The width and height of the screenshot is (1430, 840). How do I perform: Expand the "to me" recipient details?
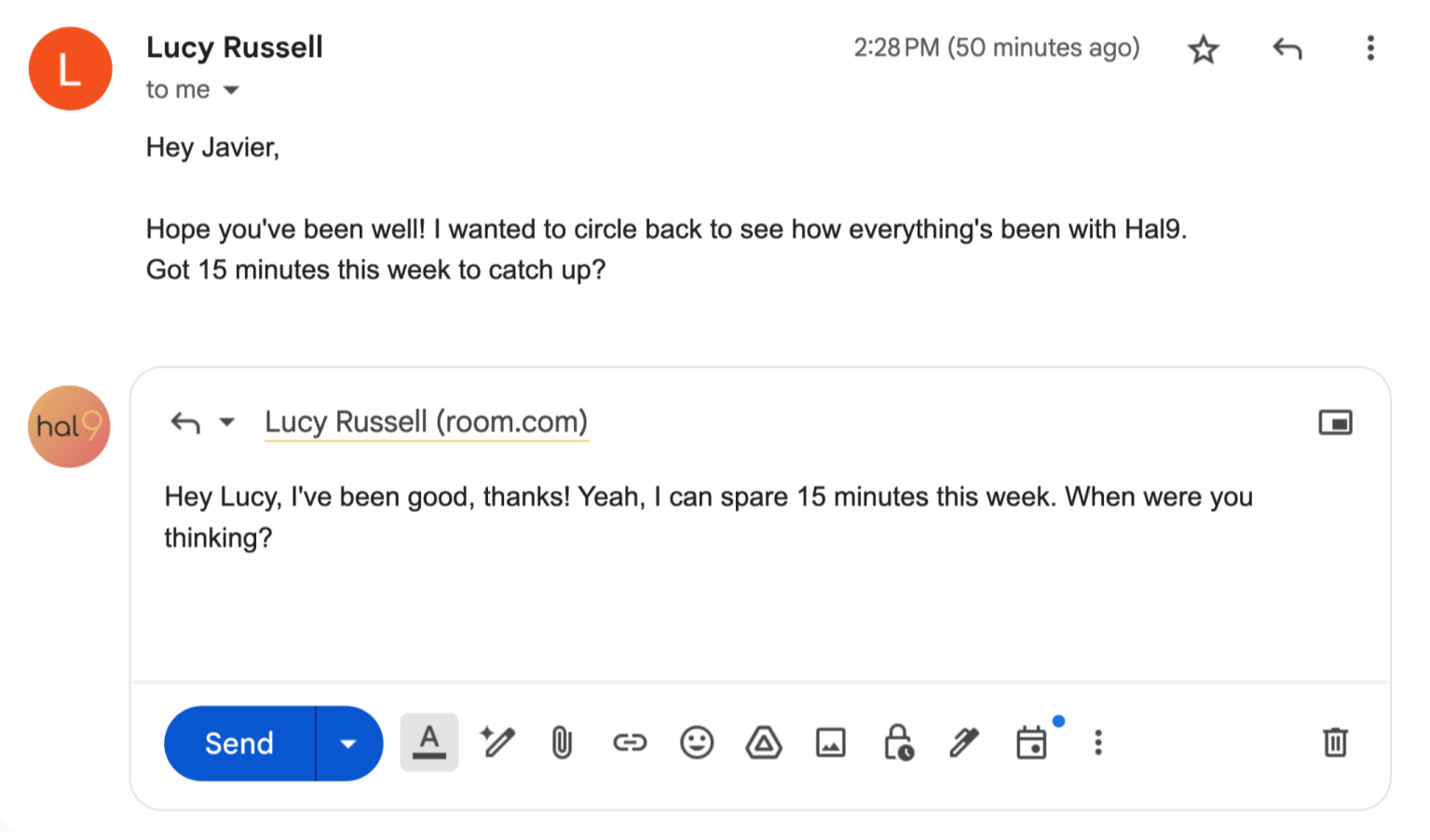[x=231, y=90]
